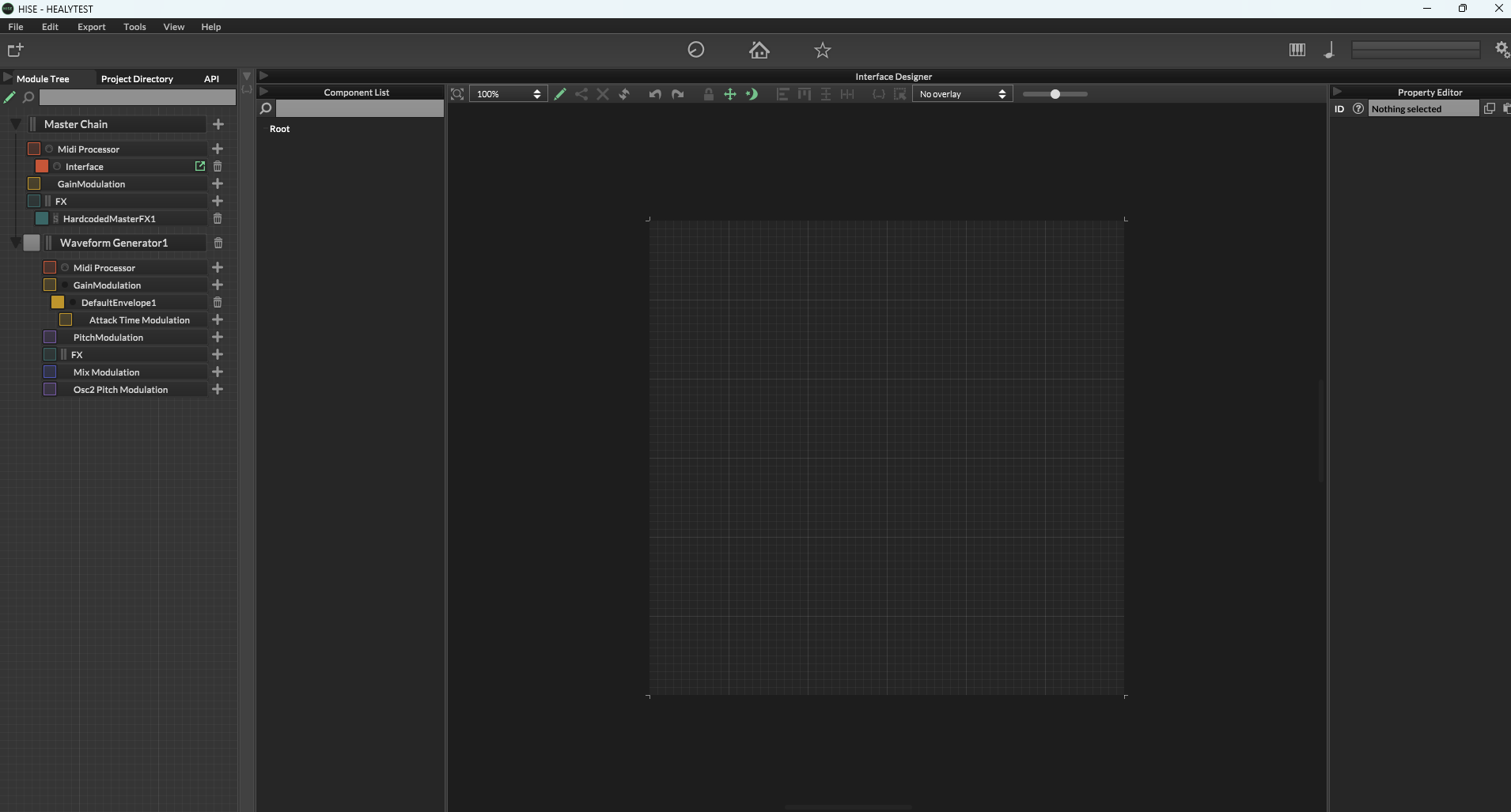Add modulator to Mix Modulation chain

tap(218, 372)
